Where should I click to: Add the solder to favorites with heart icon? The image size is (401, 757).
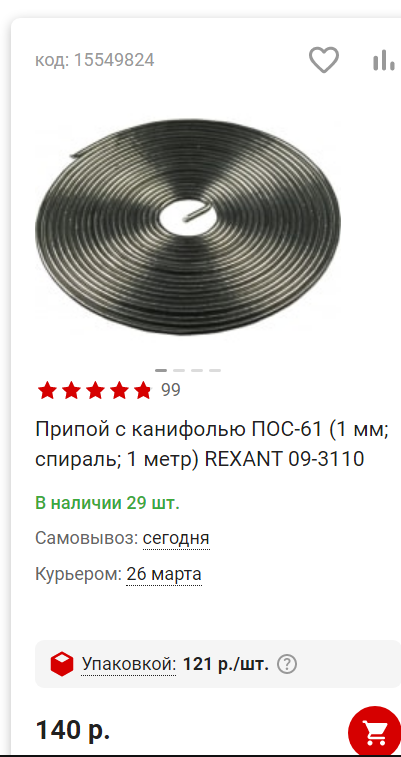click(x=324, y=60)
